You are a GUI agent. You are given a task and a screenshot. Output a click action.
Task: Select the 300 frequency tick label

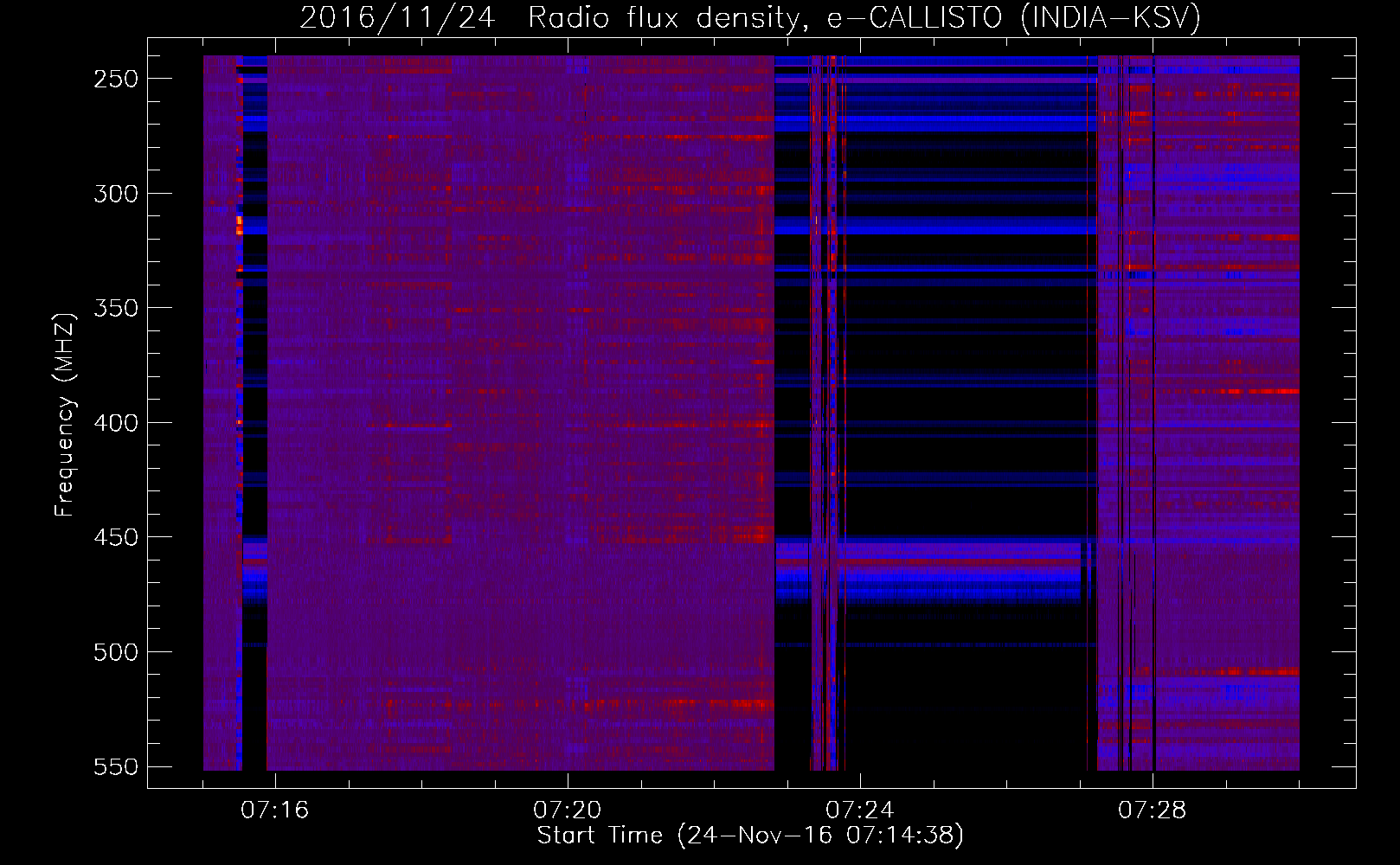pos(116,194)
